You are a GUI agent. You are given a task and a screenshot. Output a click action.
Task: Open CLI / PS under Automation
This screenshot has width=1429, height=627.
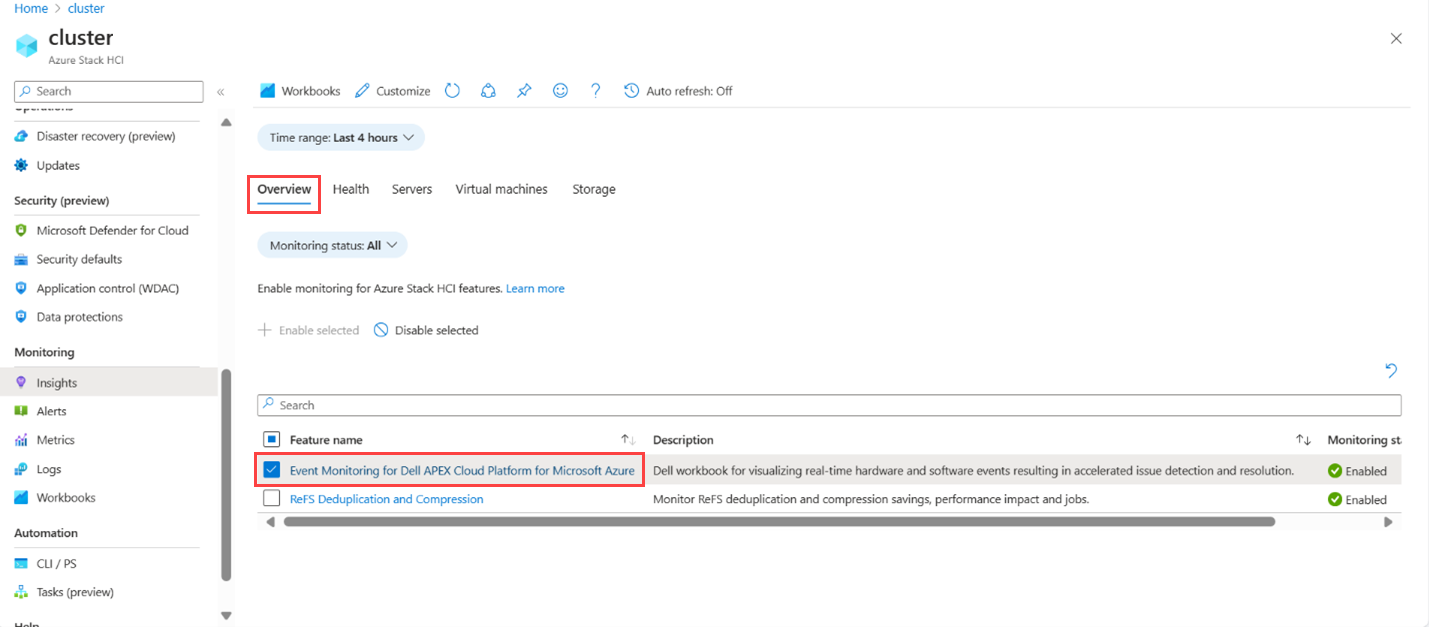click(x=58, y=563)
